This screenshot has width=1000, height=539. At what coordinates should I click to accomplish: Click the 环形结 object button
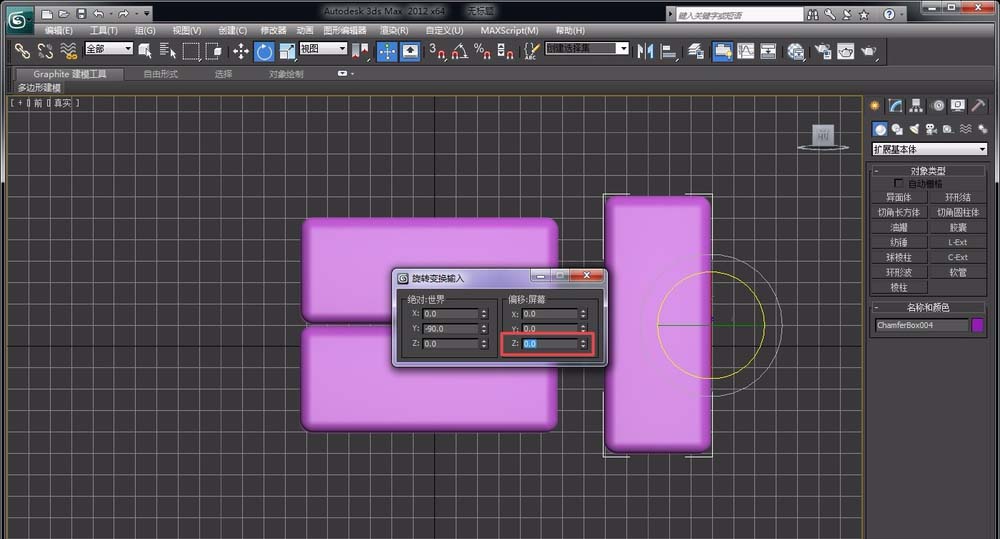coord(957,197)
